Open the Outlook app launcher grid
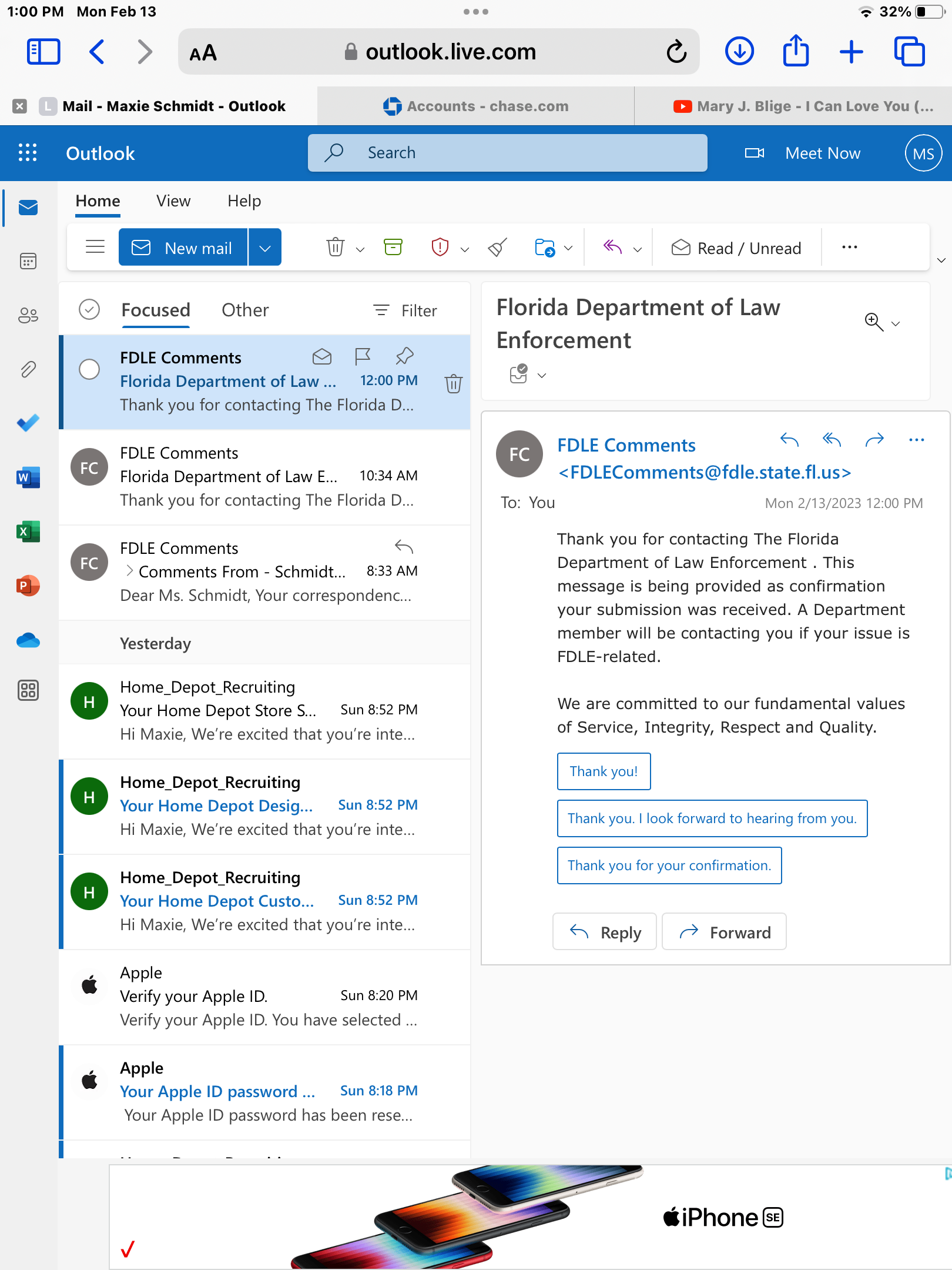Screen dimensions: 952x1270 pyautogui.click(x=28, y=153)
